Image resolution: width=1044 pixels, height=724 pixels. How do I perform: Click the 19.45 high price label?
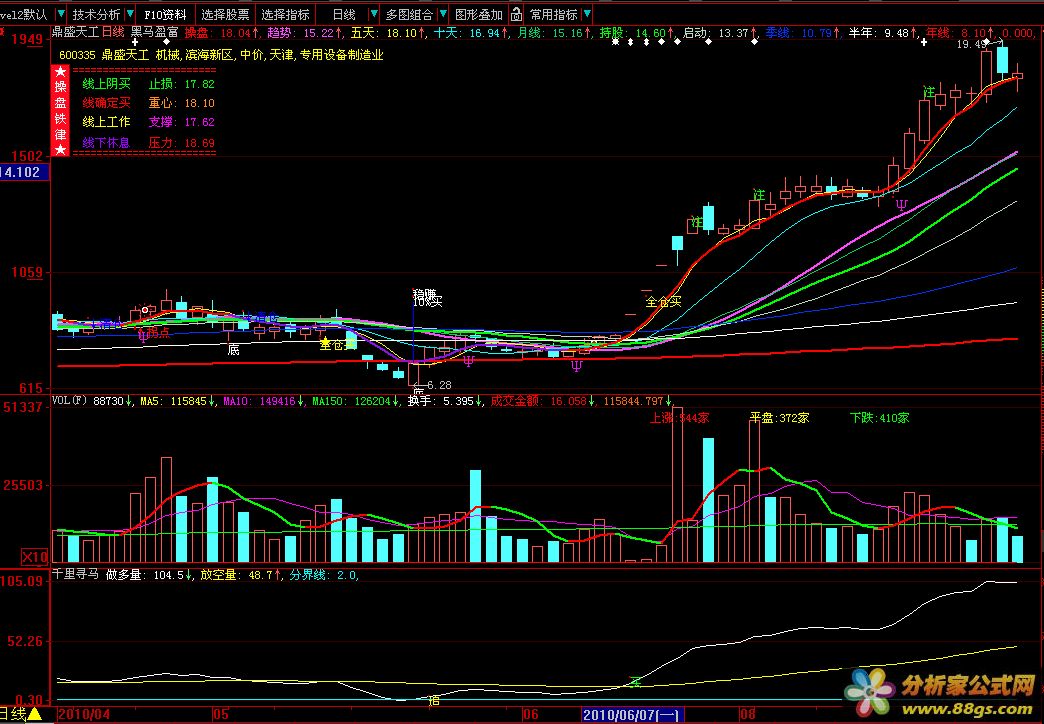tap(971, 44)
